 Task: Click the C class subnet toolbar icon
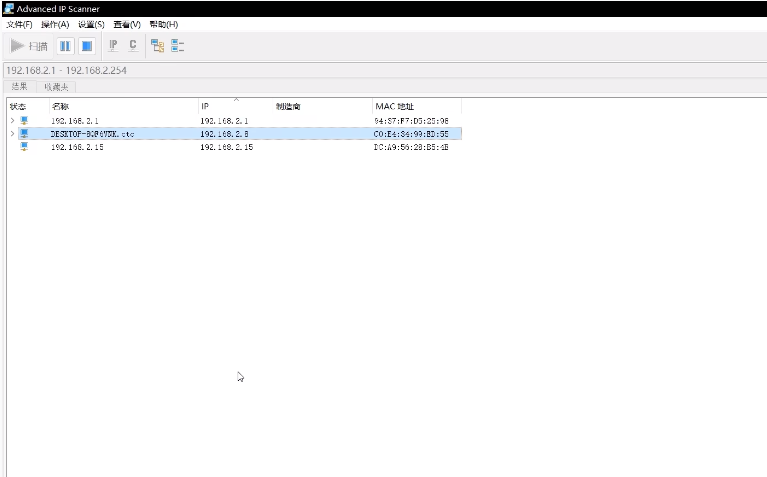point(132,45)
